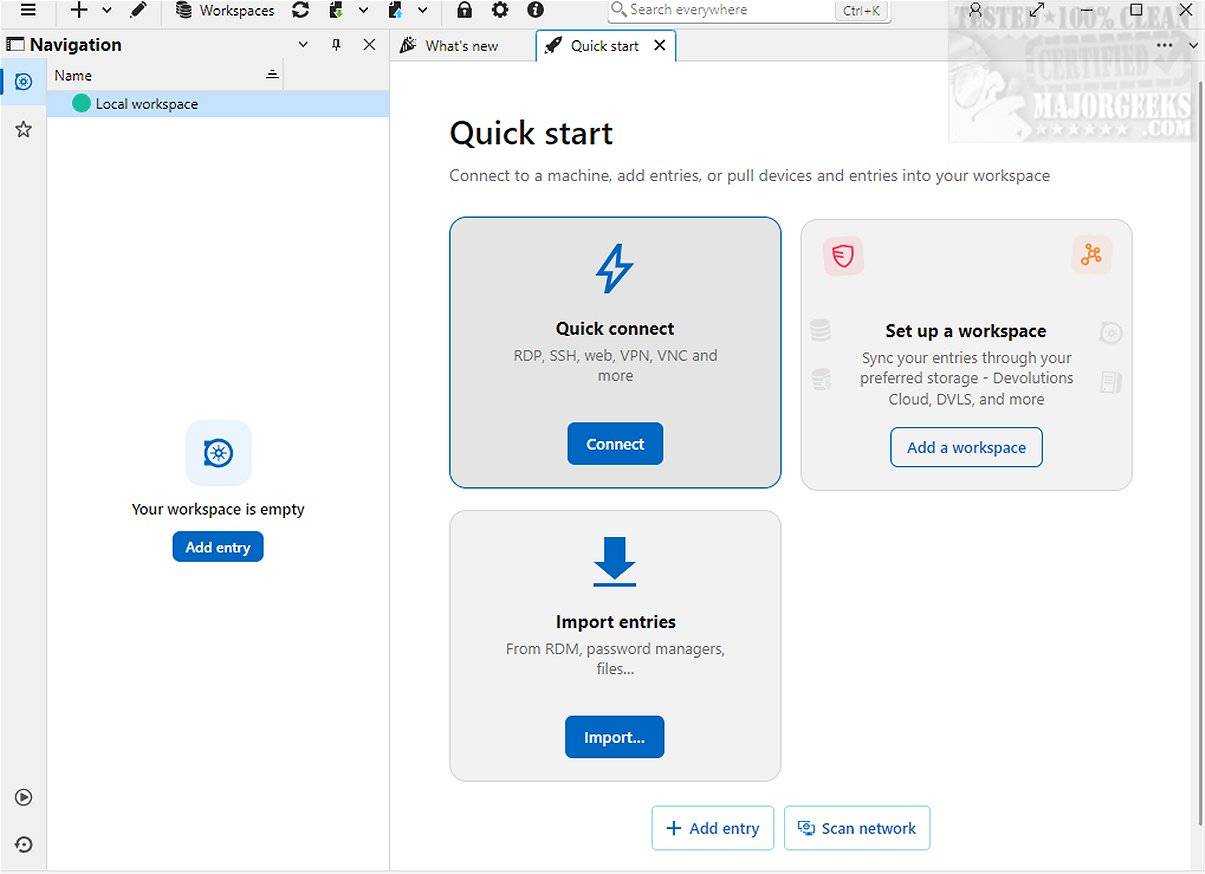Click the plus new entry icon
The image size is (1205, 874).
[x=79, y=10]
